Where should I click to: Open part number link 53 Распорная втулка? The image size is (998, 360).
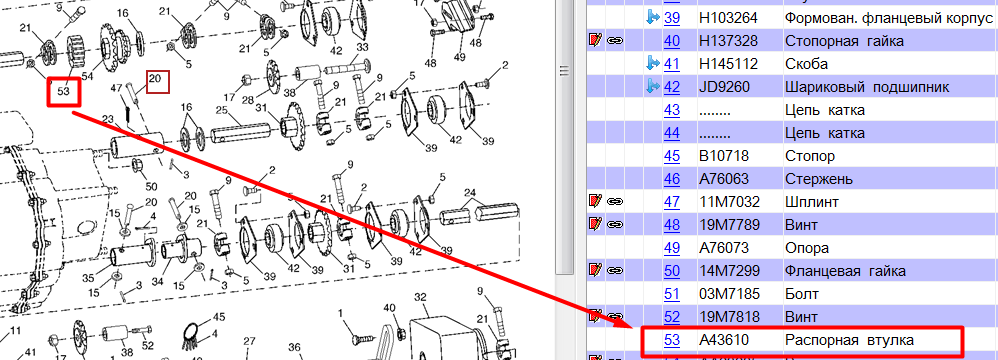click(x=672, y=340)
